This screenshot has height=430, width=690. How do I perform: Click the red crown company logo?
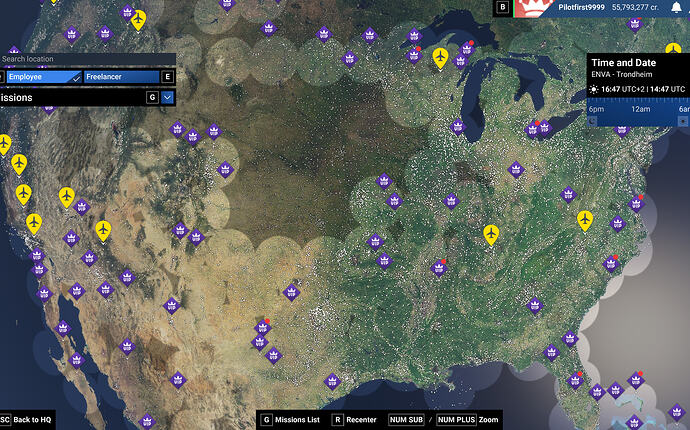coord(533,8)
